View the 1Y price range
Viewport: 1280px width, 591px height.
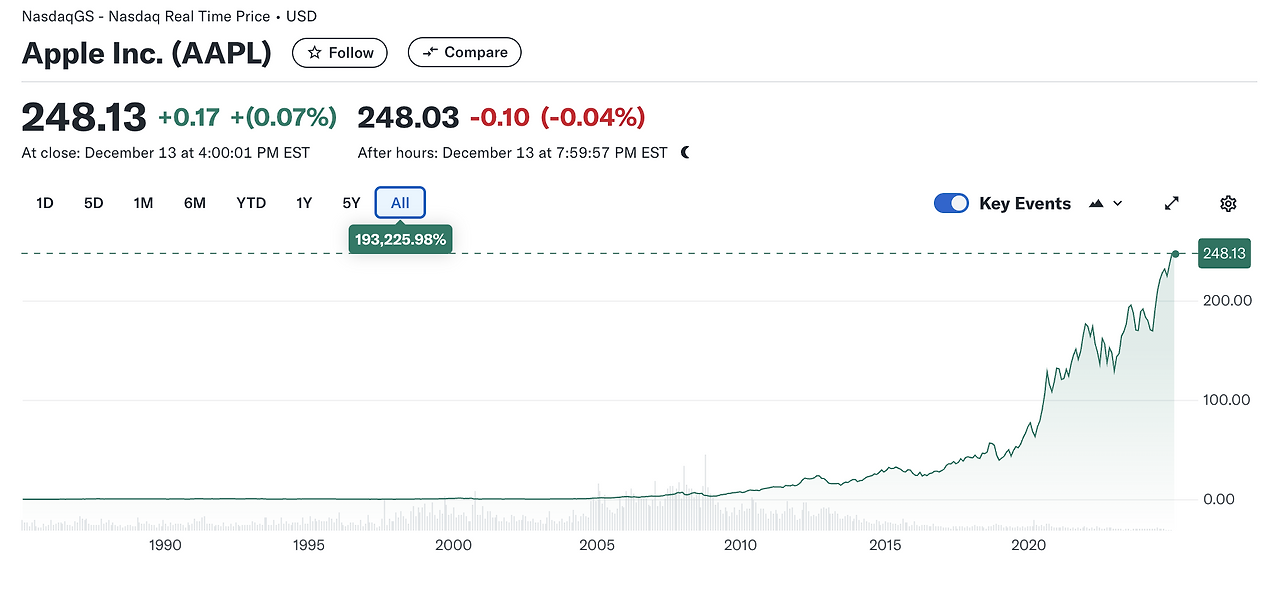(x=304, y=203)
